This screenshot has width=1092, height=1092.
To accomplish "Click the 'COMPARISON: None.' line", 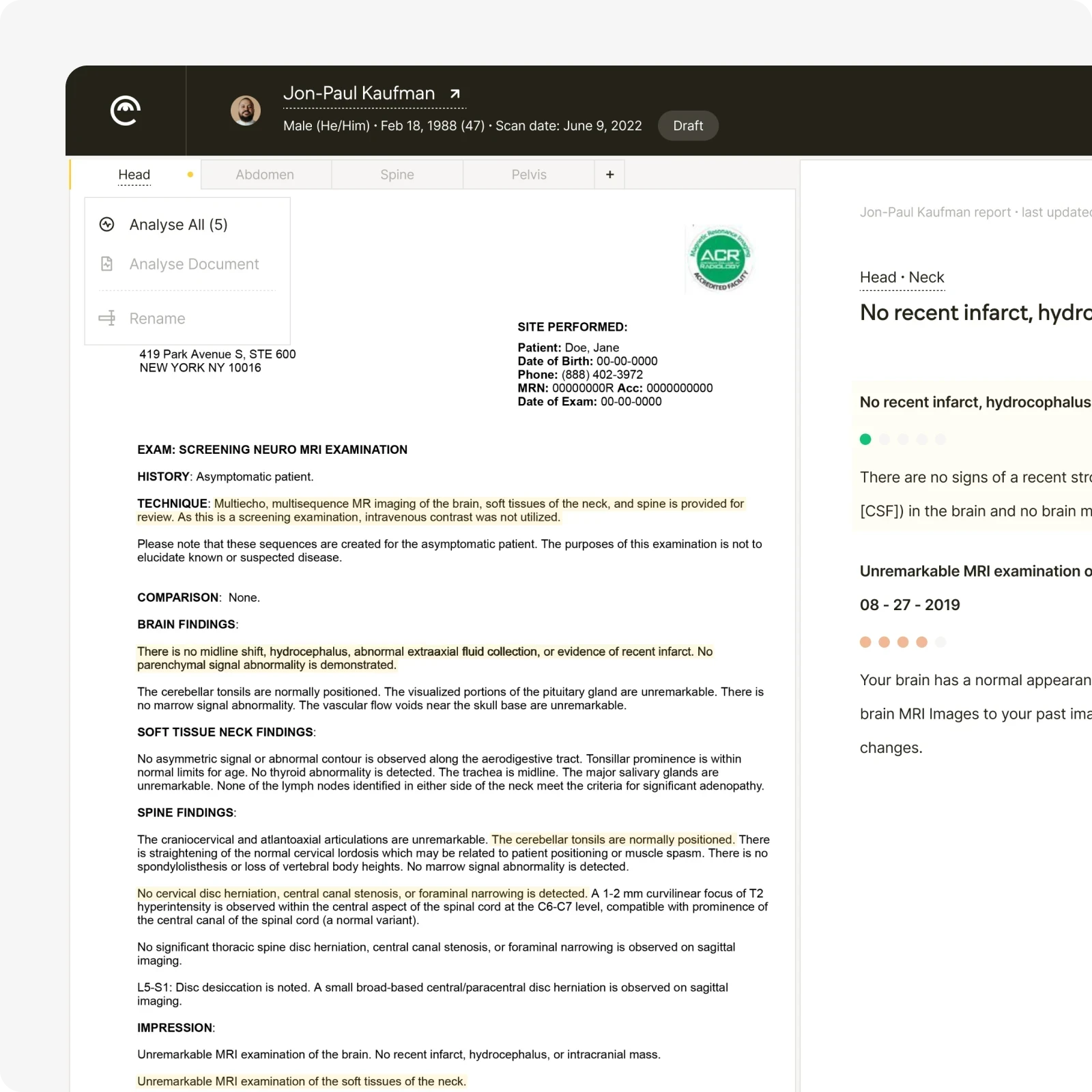I will (199, 598).
